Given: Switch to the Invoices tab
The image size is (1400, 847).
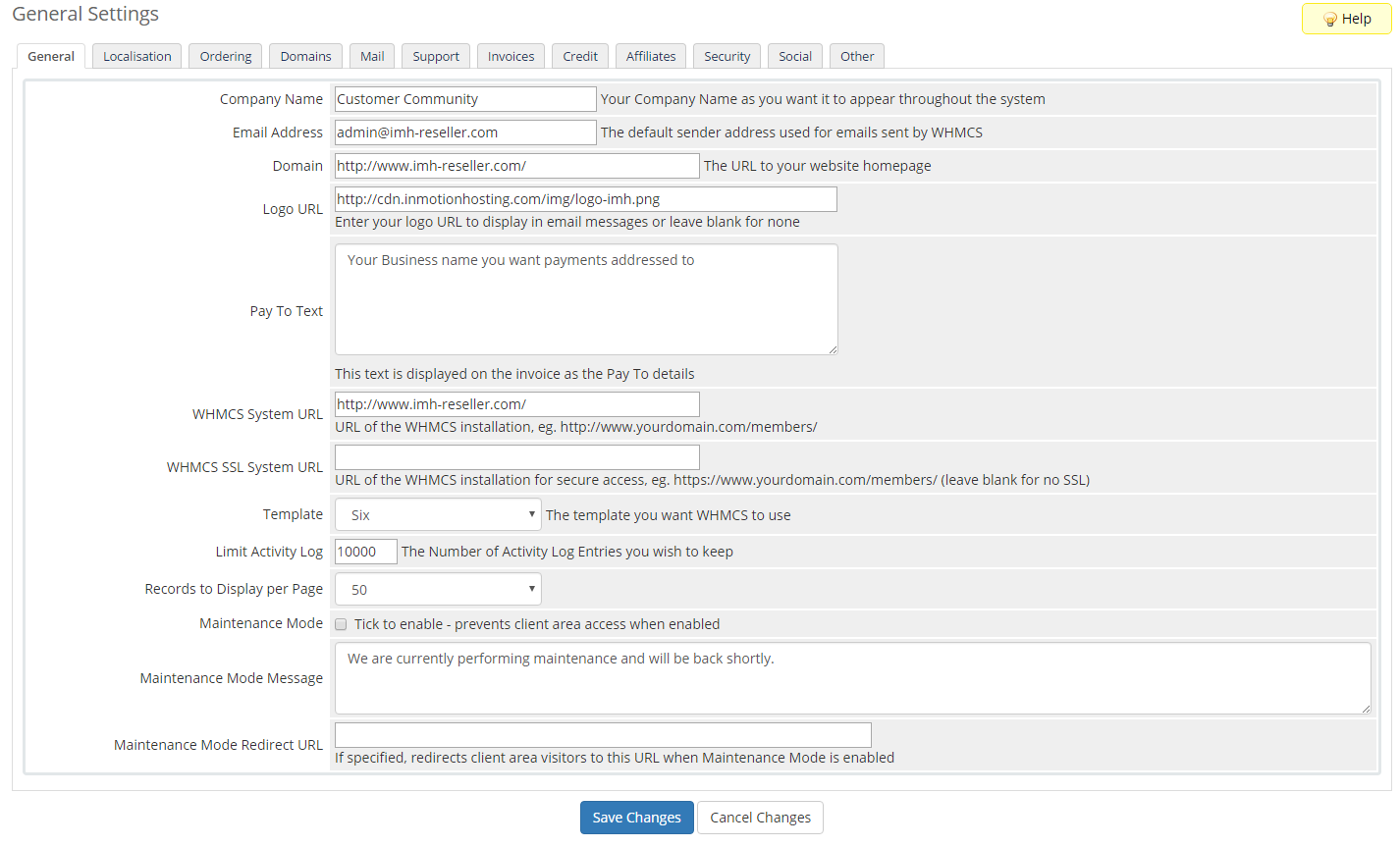Looking at the screenshot, I should pos(511,56).
